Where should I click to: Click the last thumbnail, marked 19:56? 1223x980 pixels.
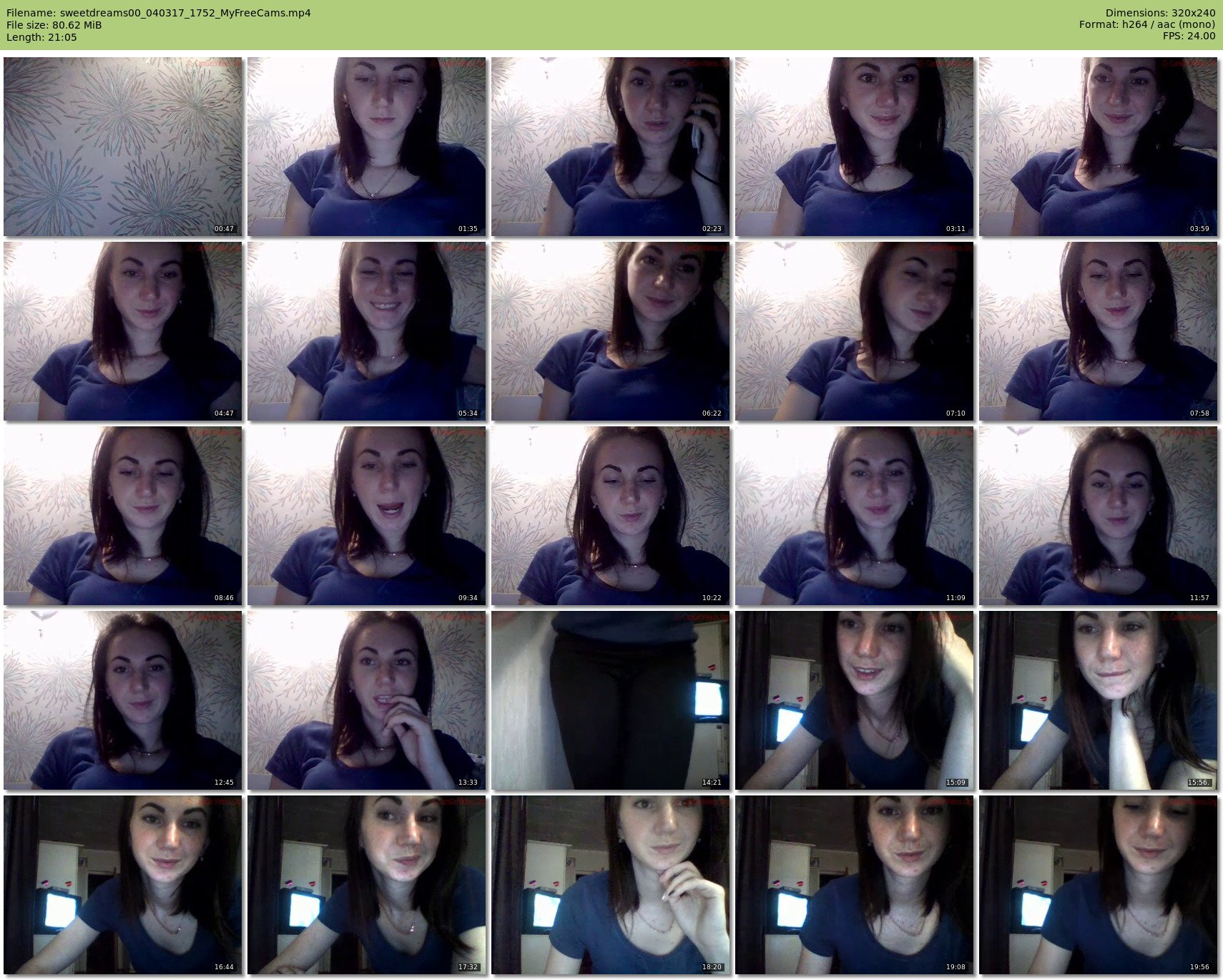coord(1098,885)
